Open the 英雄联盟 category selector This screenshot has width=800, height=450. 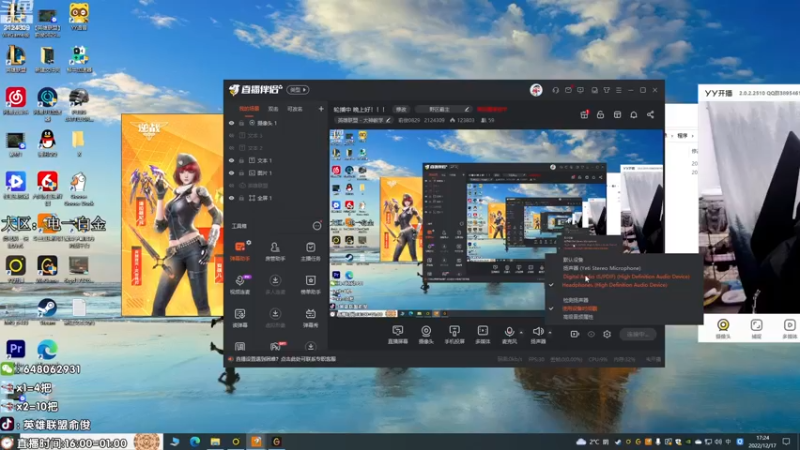[x=363, y=120]
